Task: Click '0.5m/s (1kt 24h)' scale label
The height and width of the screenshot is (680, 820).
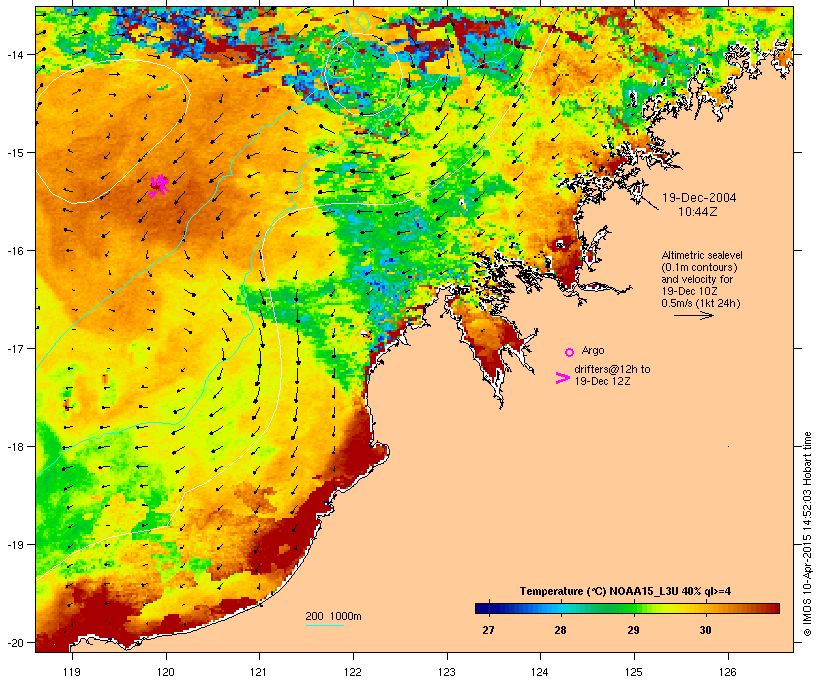Action: click(701, 303)
